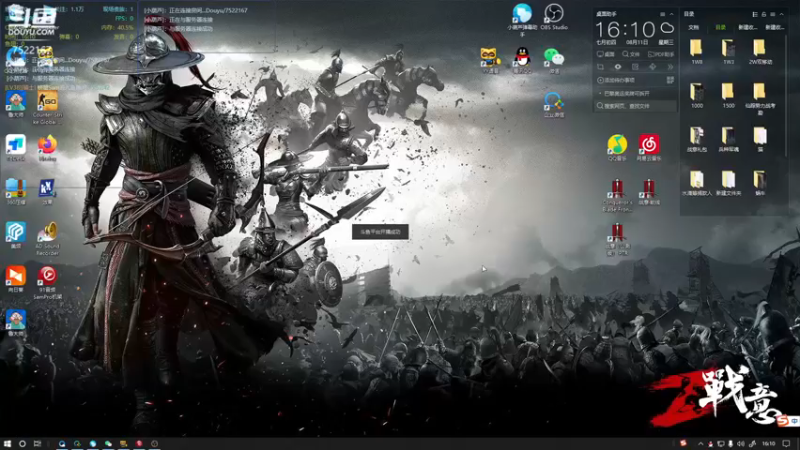Show hidden tray icons chevron
The width and height of the screenshot is (800, 450).
[x=701, y=444]
